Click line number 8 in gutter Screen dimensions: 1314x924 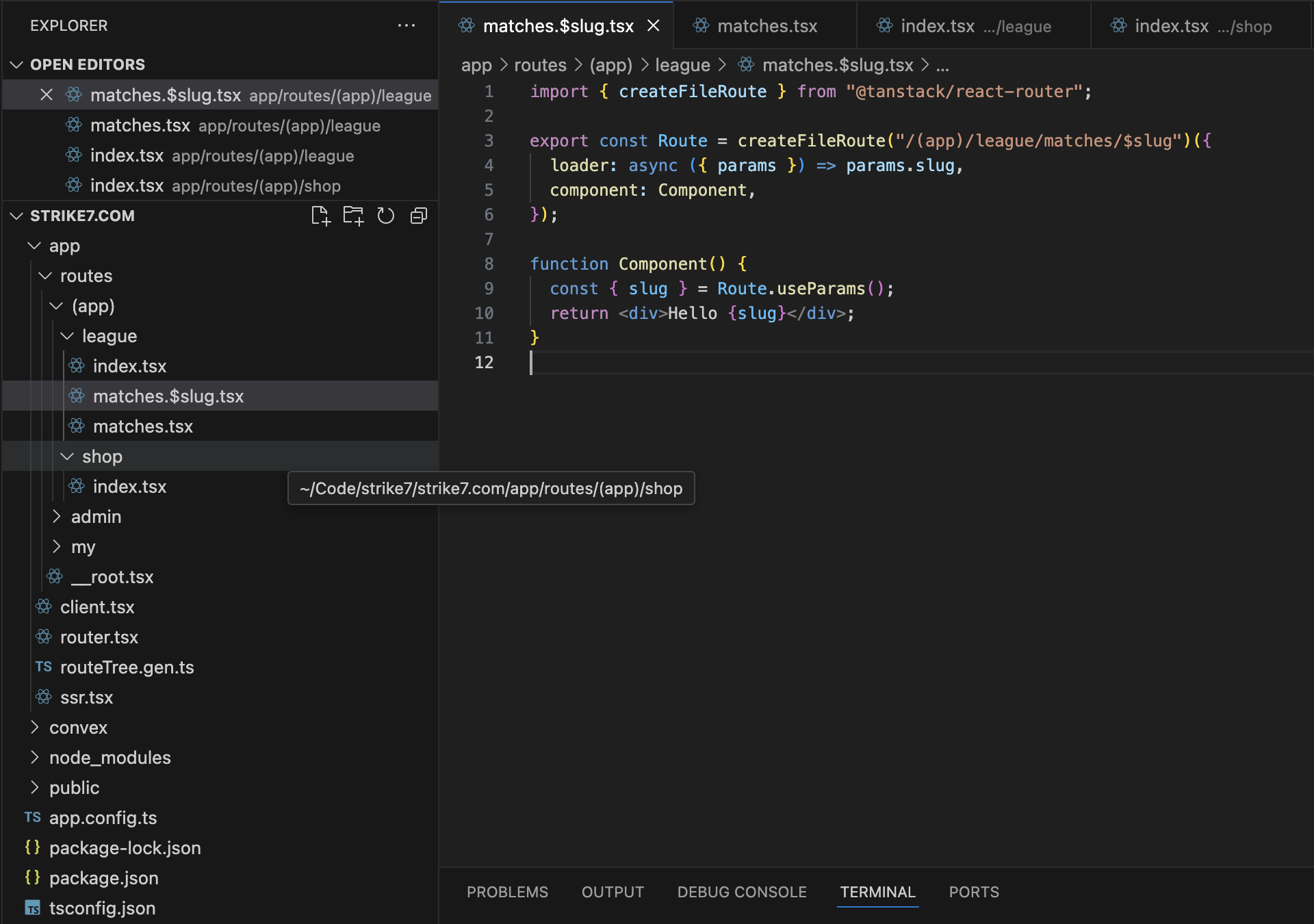[489, 264]
